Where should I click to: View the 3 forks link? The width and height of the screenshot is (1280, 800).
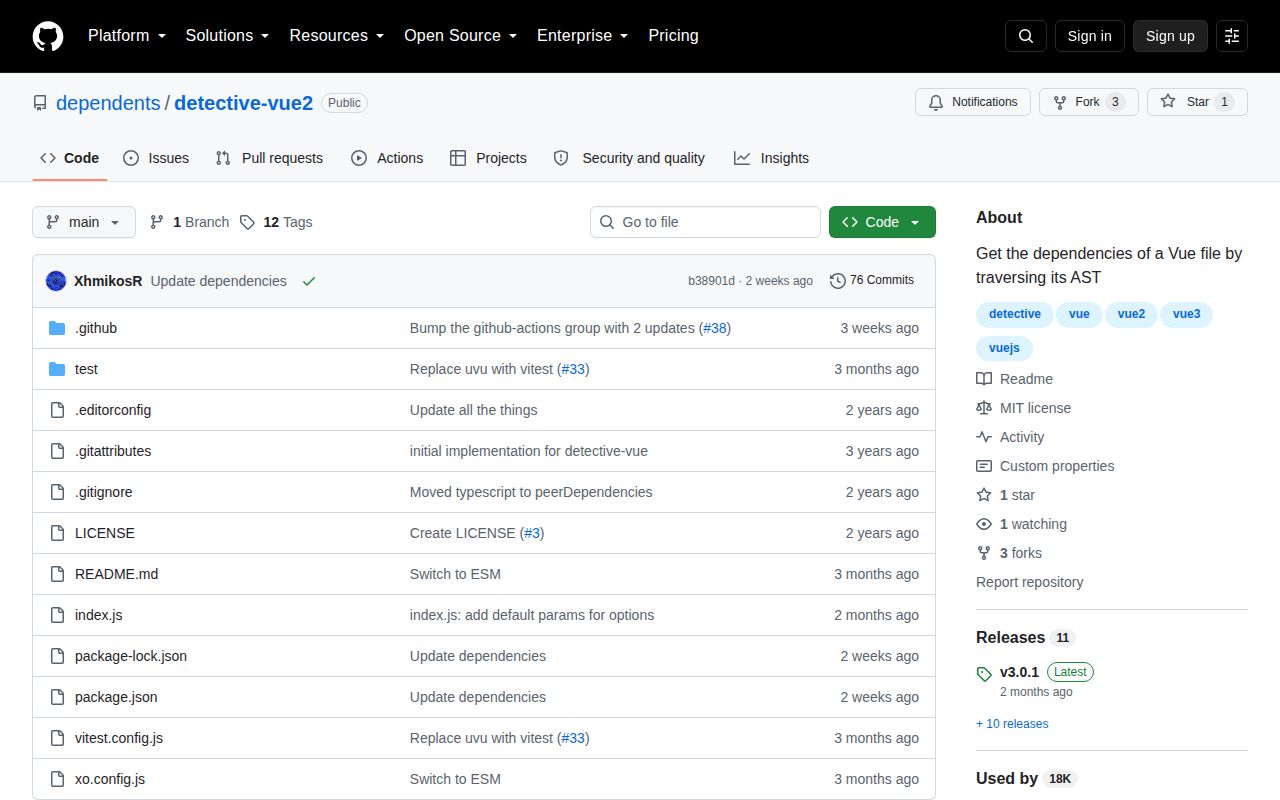(1009, 553)
